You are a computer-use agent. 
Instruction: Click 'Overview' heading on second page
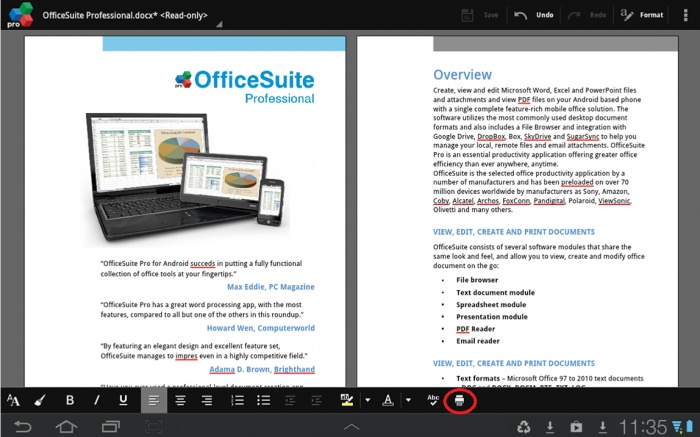pos(462,75)
